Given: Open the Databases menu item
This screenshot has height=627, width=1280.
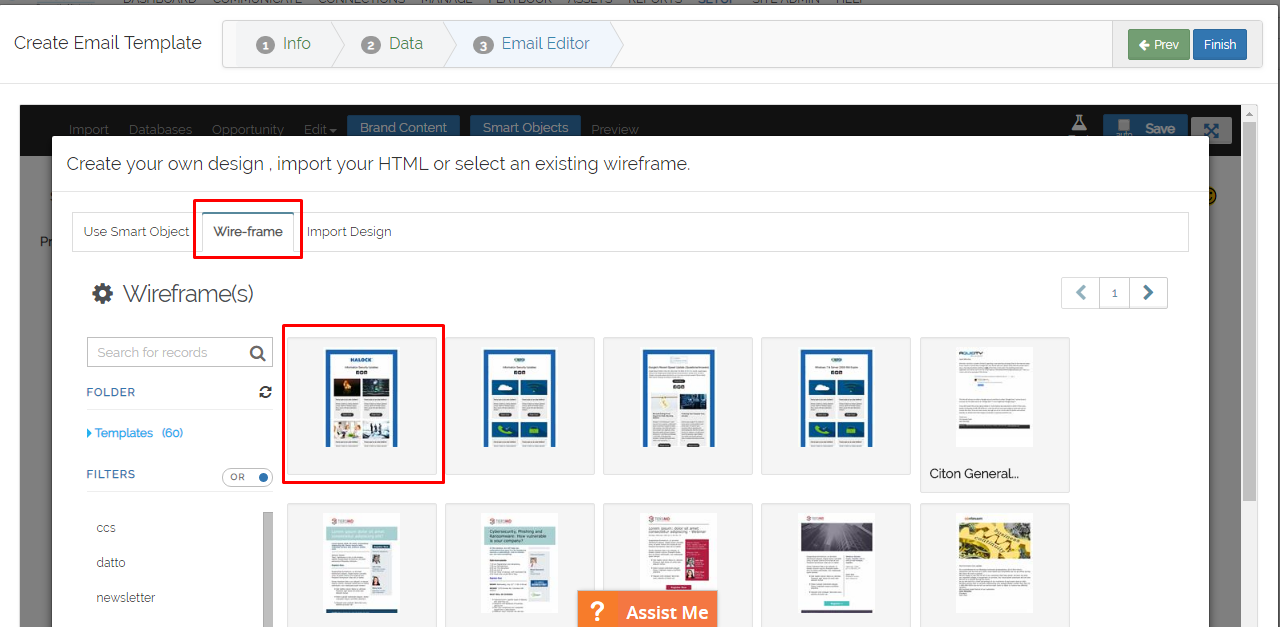Looking at the screenshot, I should 160,129.
